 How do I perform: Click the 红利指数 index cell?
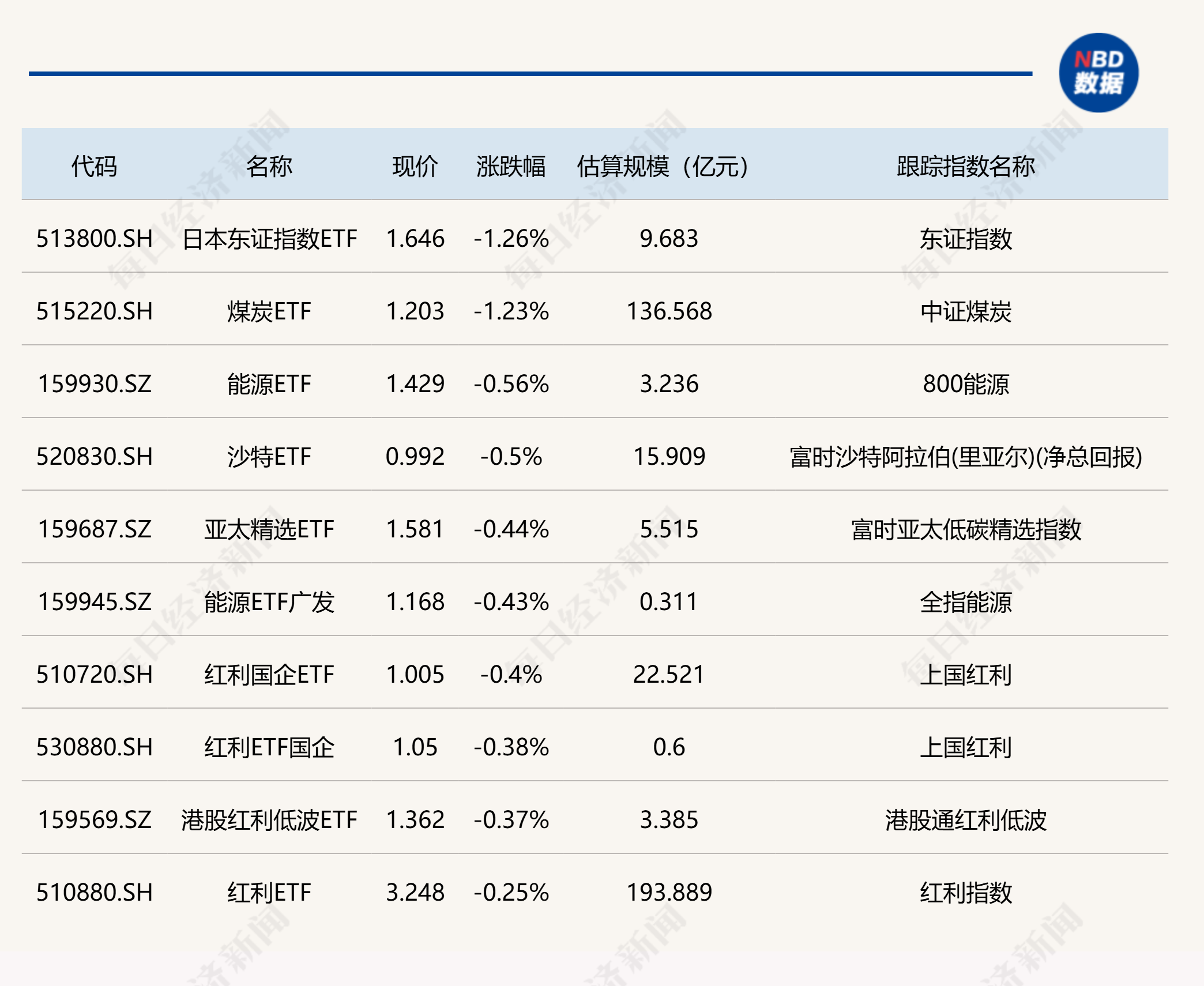click(966, 893)
